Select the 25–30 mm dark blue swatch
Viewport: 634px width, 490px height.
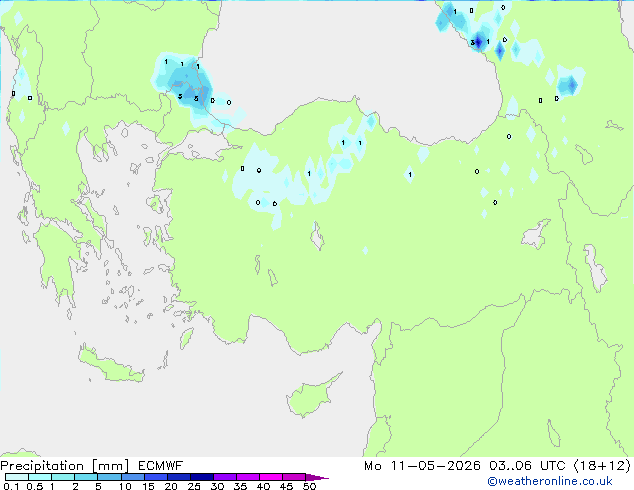pyautogui.click(x=202, y=477)
